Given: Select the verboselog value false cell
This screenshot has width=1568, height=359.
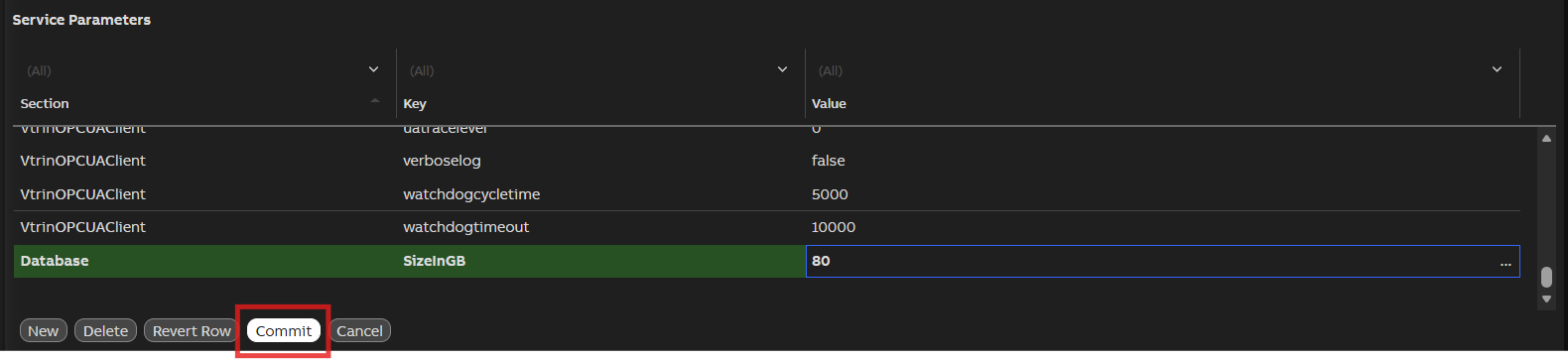Looking at the screenshot, I should coord(829,161).
